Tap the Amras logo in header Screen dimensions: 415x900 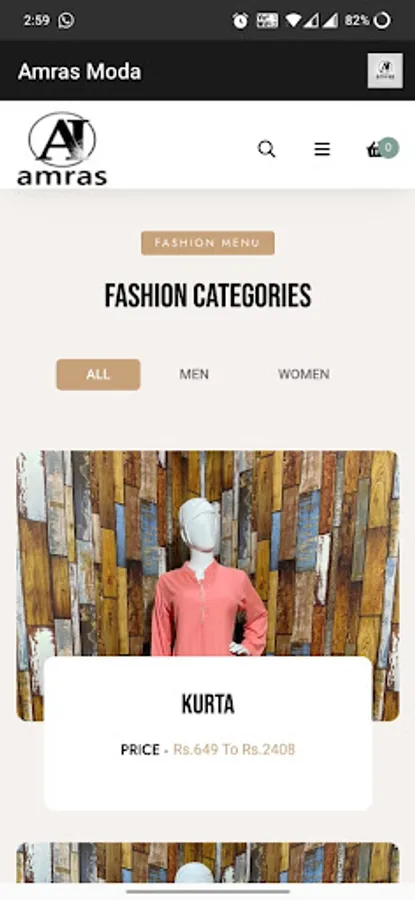point(62,149)
